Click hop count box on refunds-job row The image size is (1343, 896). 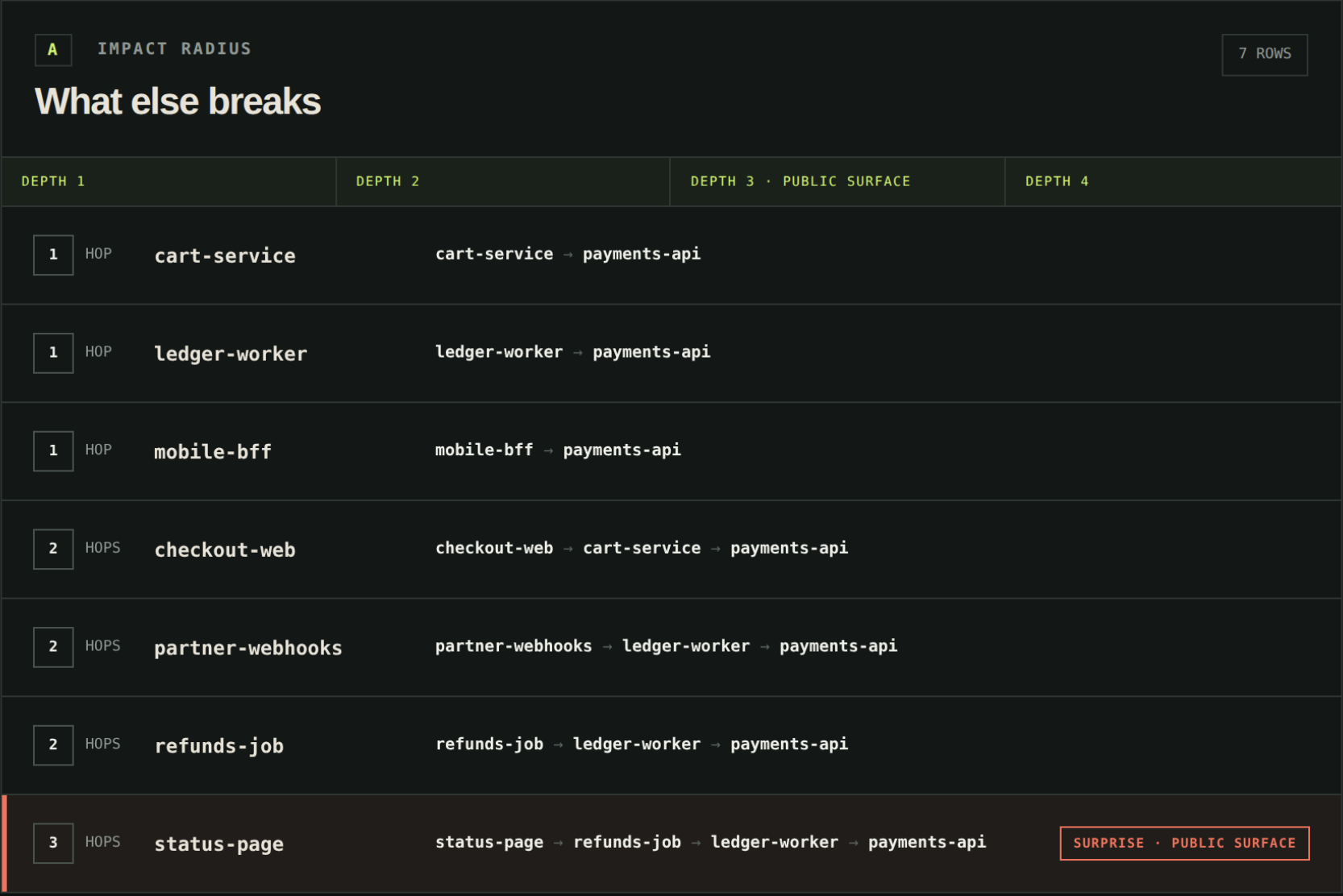click(x=53, y=745)
